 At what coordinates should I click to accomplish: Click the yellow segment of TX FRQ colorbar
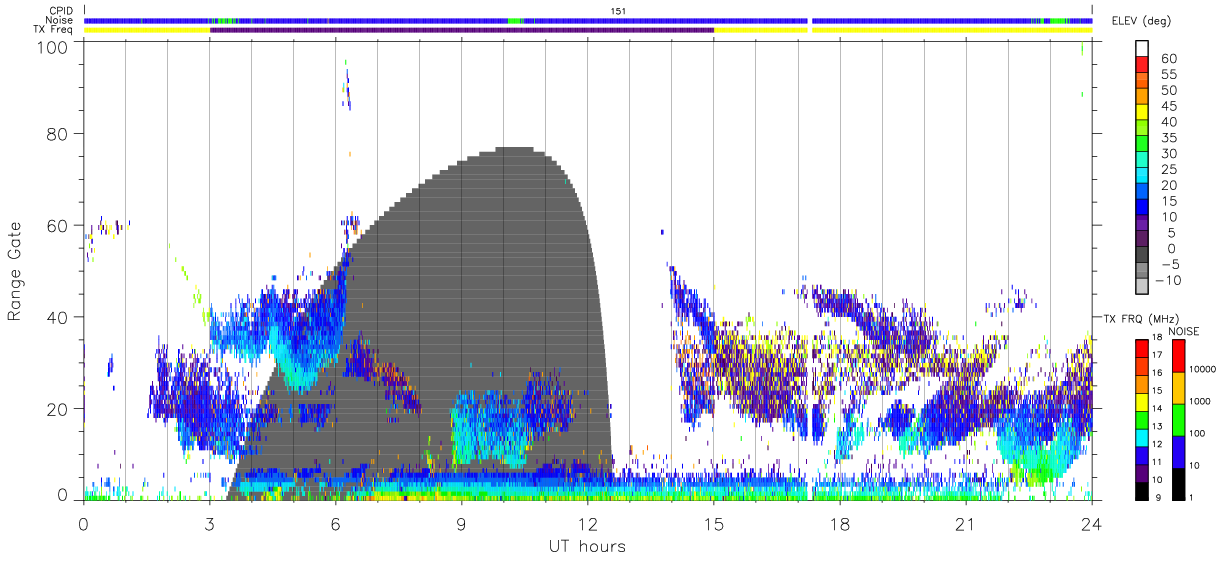(1141, 401)
